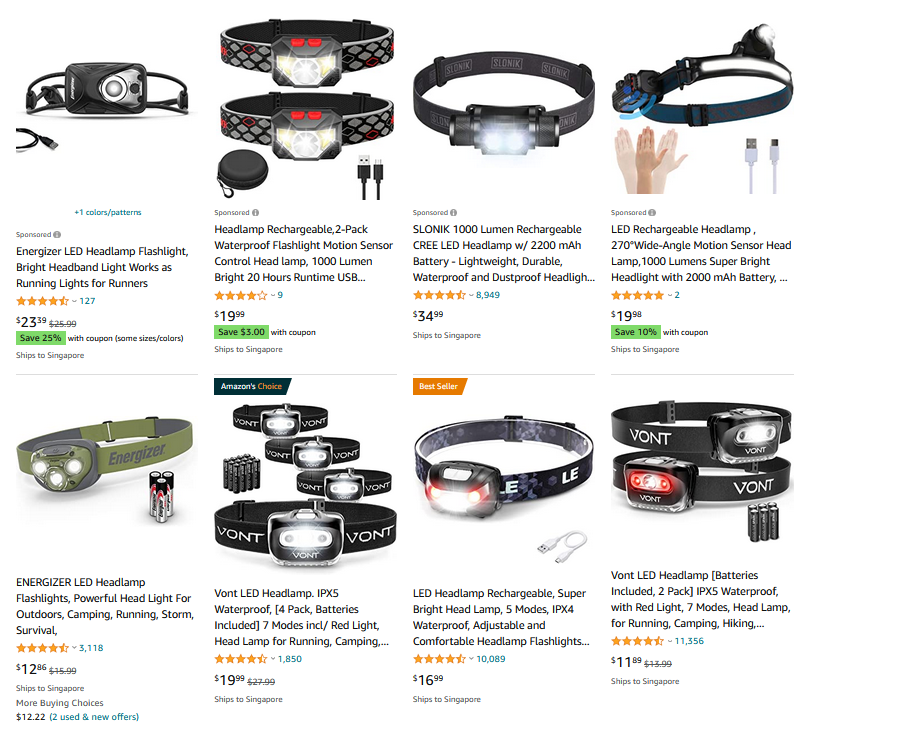Open Energizer LED Headlamp Flashlight title
The image size is (912, 734).
tap(102, 267)
